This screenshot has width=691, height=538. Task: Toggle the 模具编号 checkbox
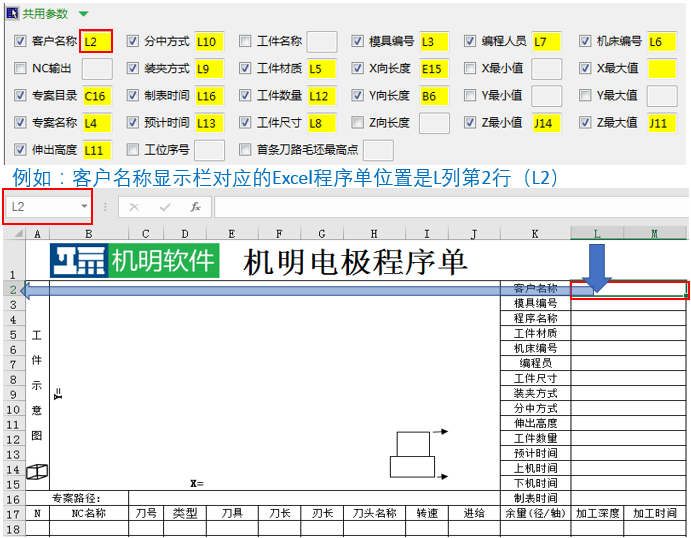coord(357,41)
